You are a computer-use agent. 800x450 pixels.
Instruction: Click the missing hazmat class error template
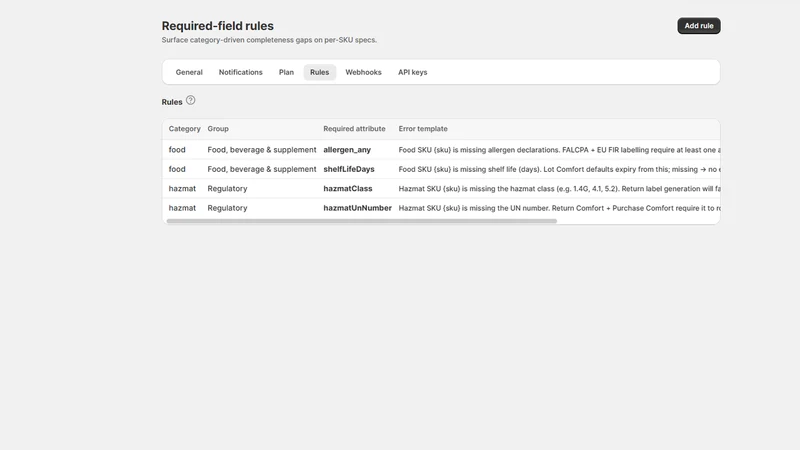tap(559, 188)
